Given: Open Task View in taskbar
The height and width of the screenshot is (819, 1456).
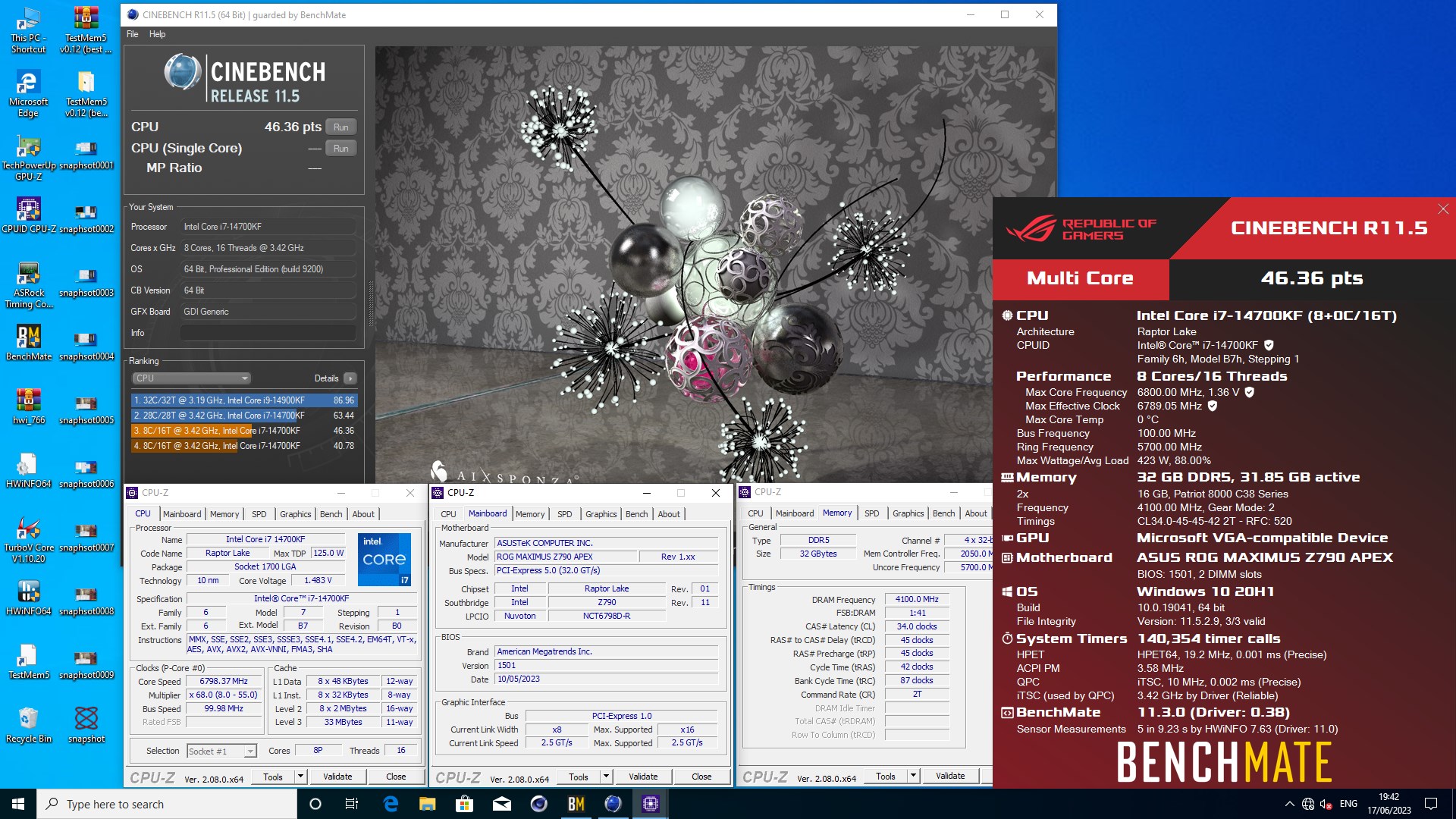Looking at the screenshot, I should click(x=352, y=804).
